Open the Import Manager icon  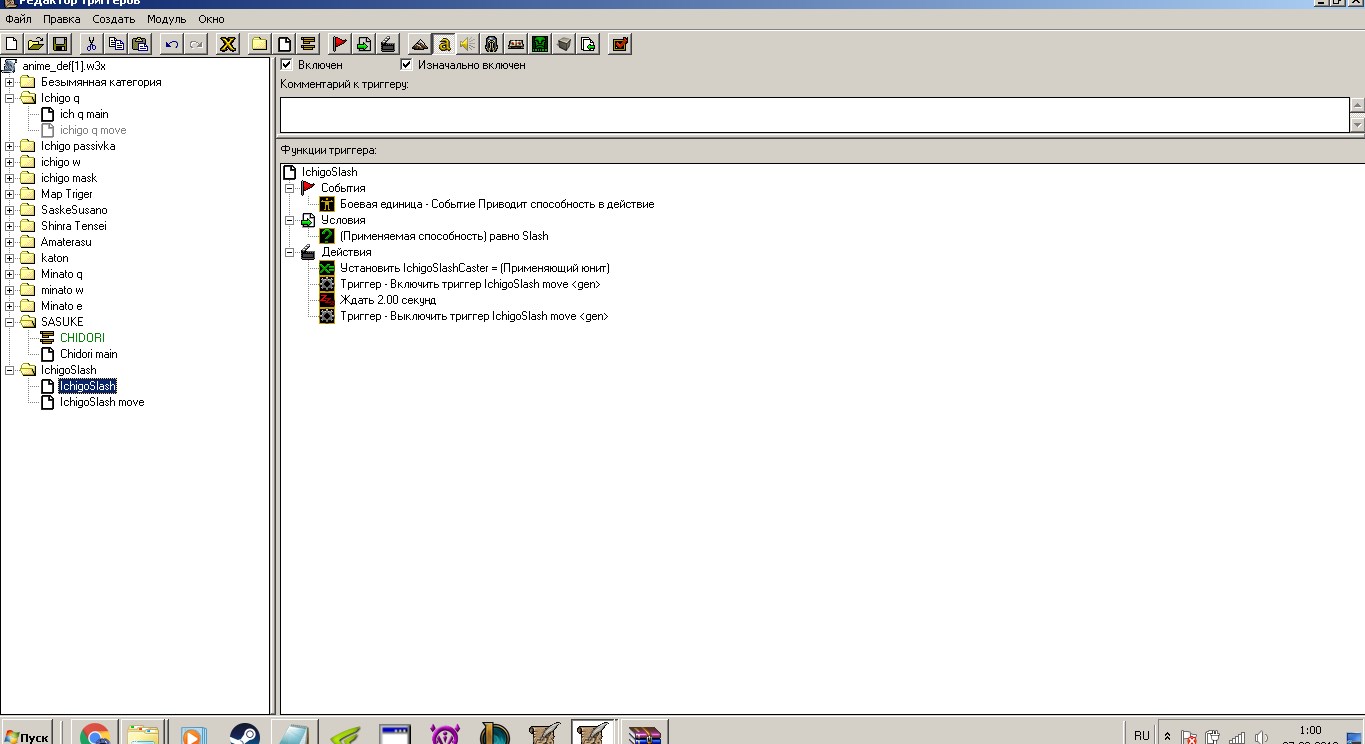tap(588, 44)
